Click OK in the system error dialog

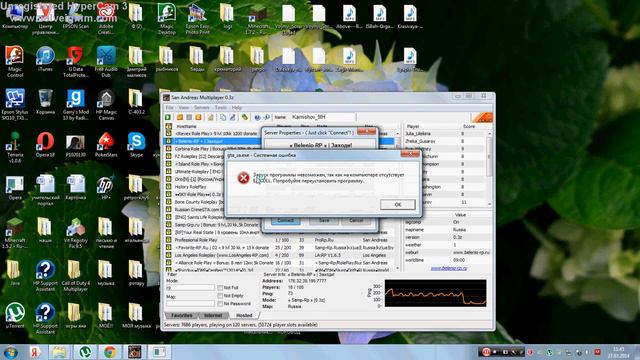(398, 204)
